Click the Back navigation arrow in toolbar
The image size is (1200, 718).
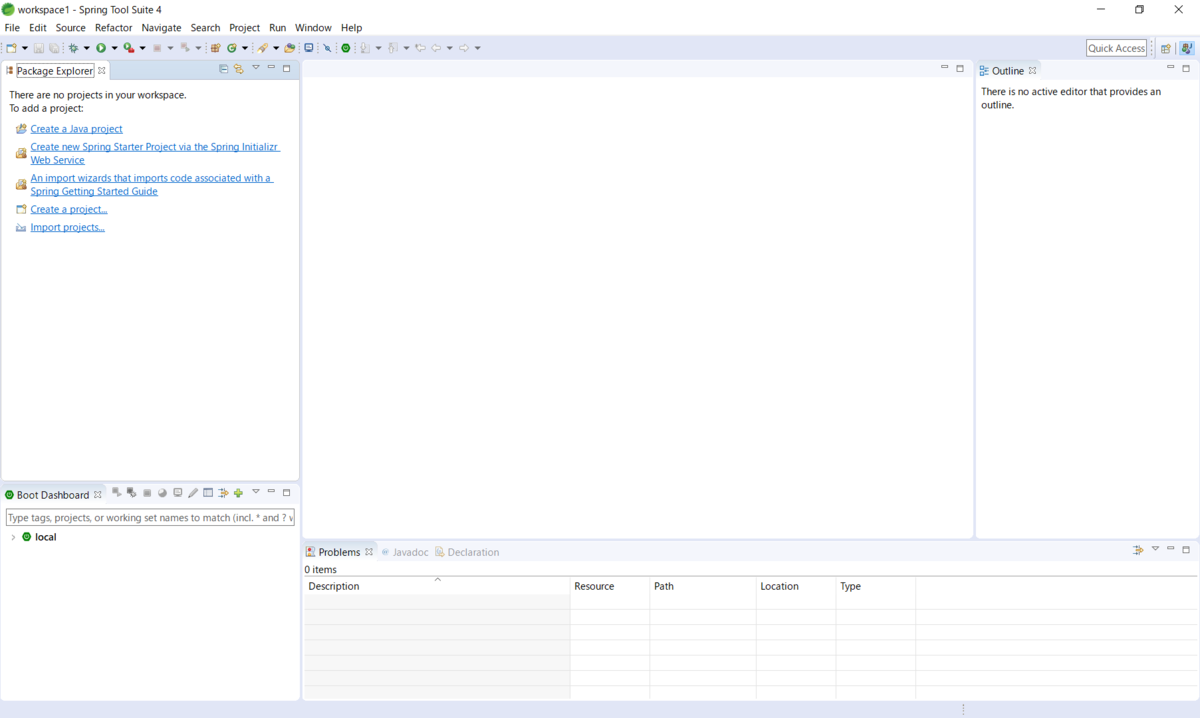click(x=435, y=48)
